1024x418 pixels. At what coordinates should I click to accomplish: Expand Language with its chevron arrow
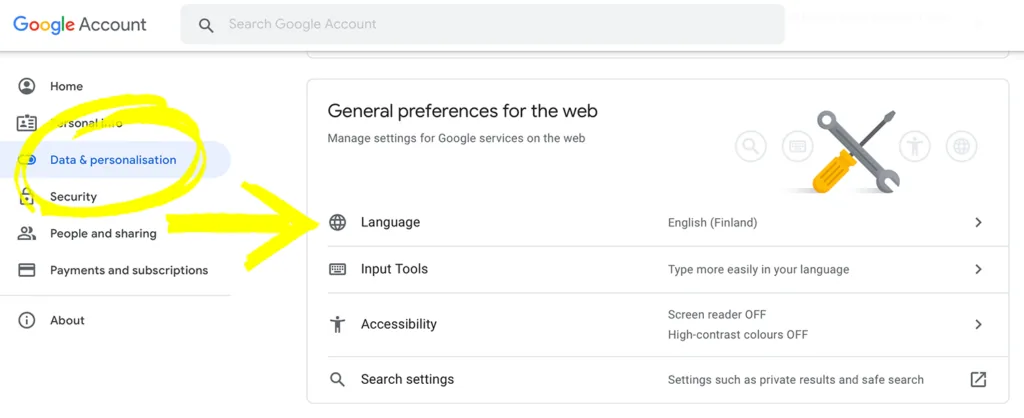(978, 223)
